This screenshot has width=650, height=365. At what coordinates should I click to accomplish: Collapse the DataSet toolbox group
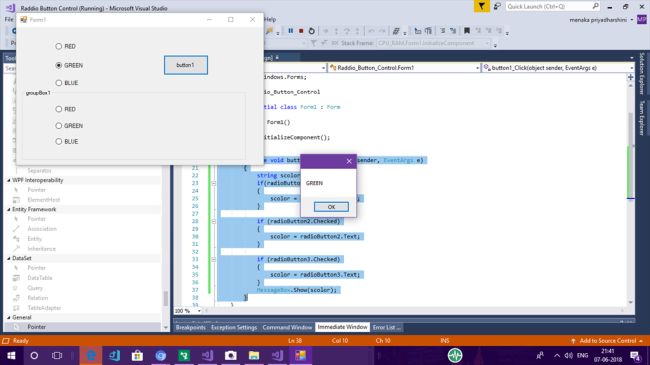9,258
